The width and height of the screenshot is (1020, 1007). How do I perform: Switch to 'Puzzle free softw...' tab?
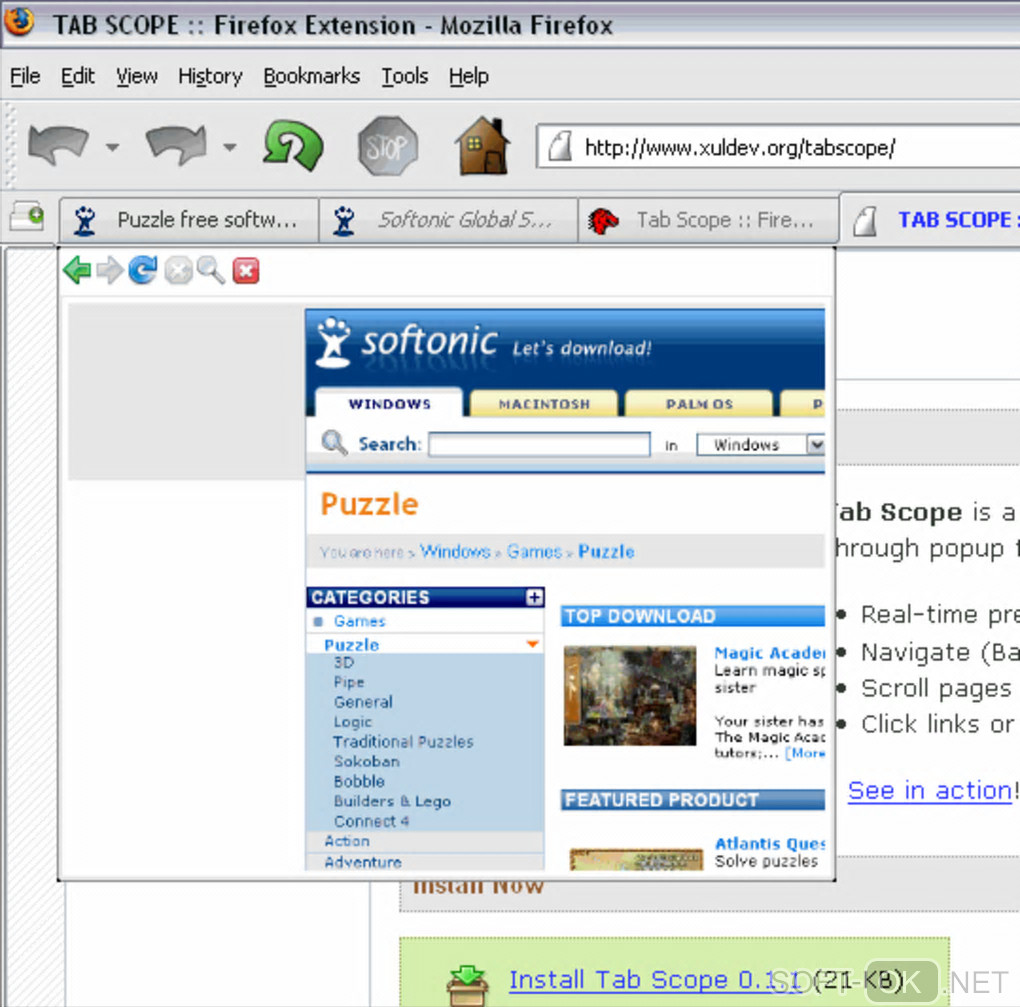pos(189,220)
